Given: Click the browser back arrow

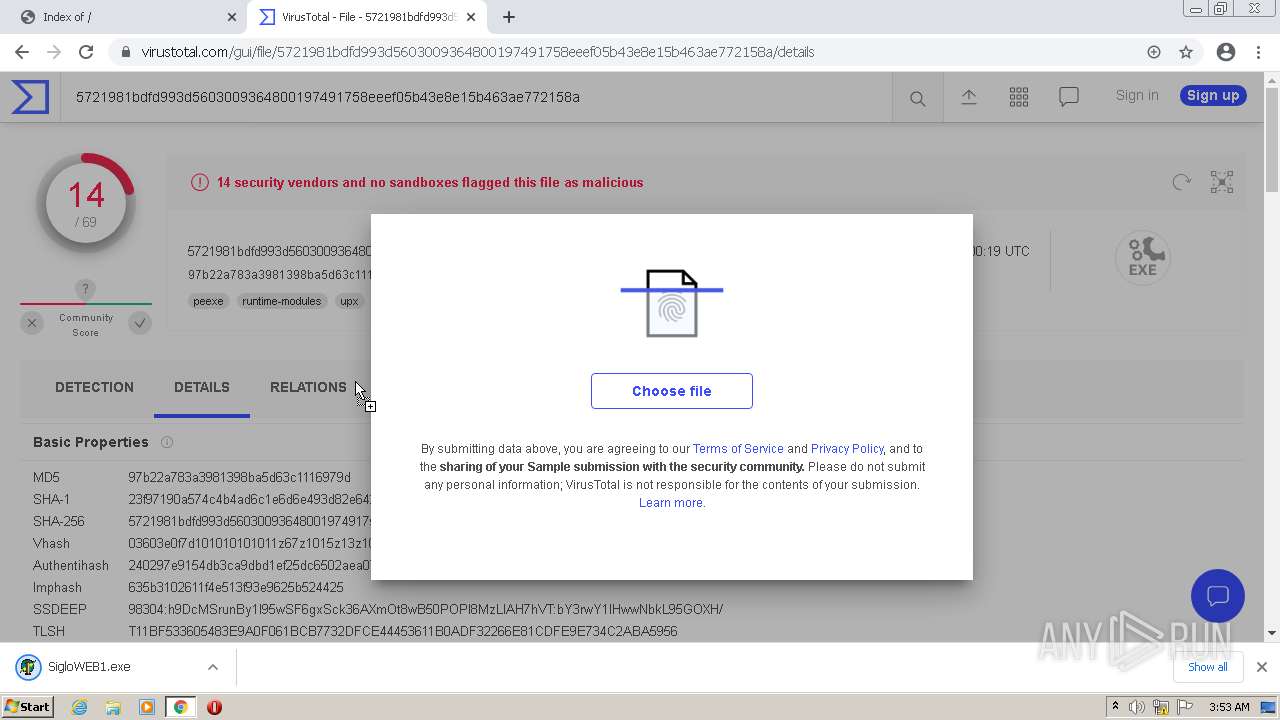Looking at the screenshot, I should 22,52.
